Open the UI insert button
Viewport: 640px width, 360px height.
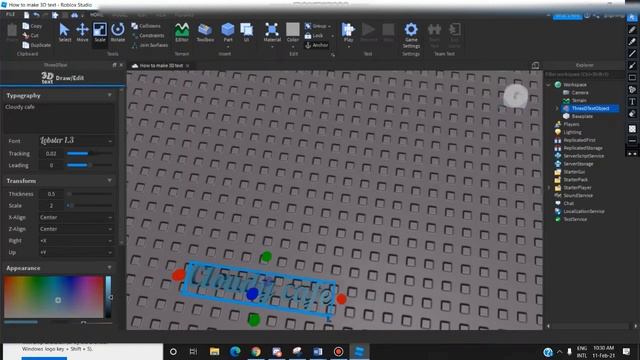(x=247, y=32)
